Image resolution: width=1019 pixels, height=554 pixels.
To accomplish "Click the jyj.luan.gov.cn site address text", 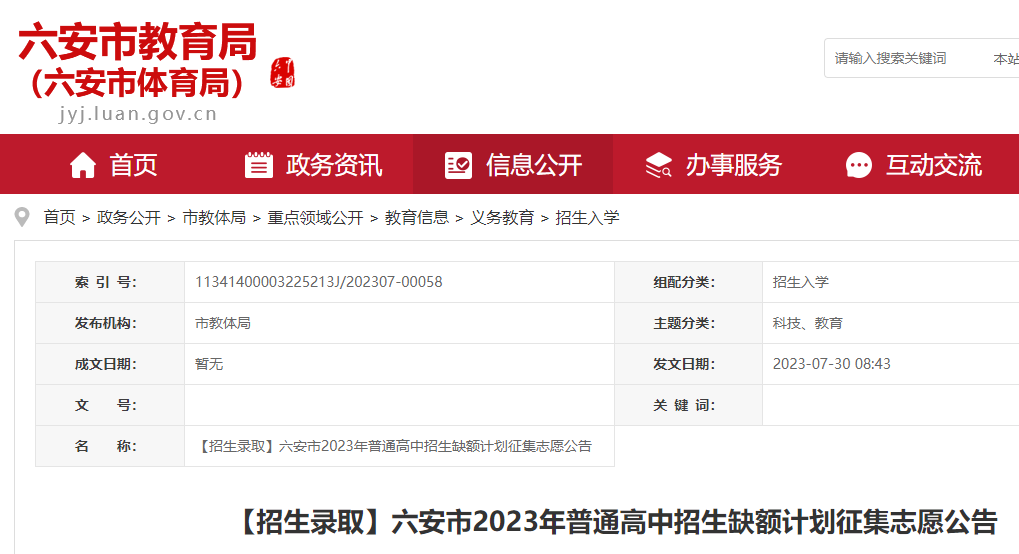I will click(x=138, y=114).
